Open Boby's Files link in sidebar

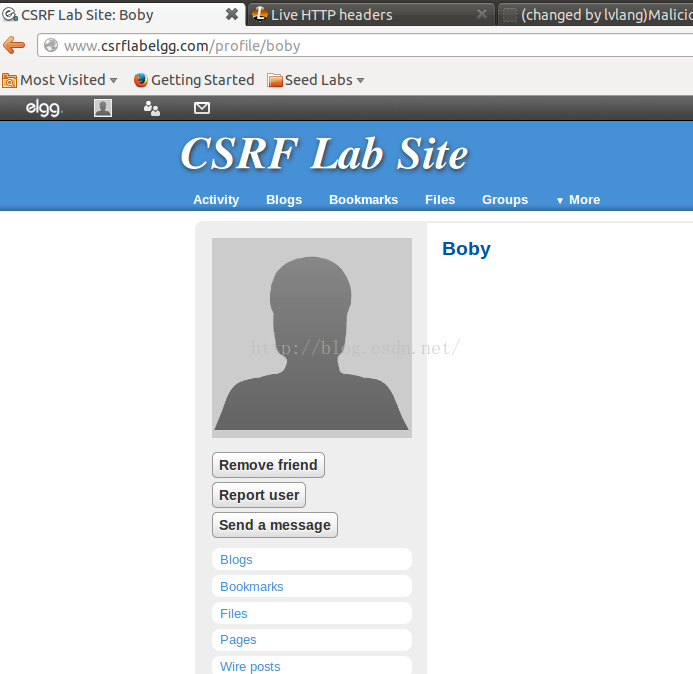point(312,613)
